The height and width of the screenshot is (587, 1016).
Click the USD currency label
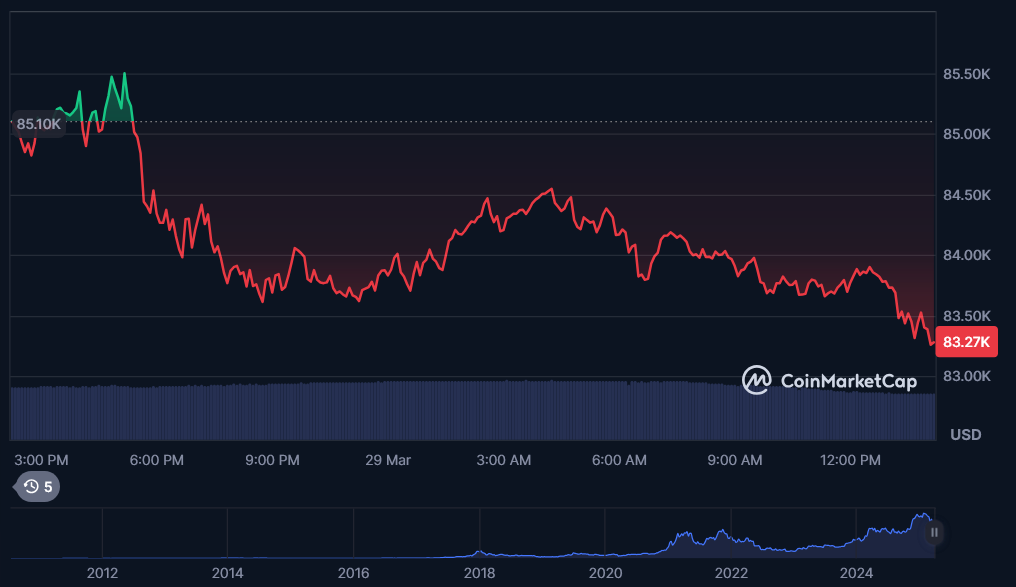[x=965, y=435]
